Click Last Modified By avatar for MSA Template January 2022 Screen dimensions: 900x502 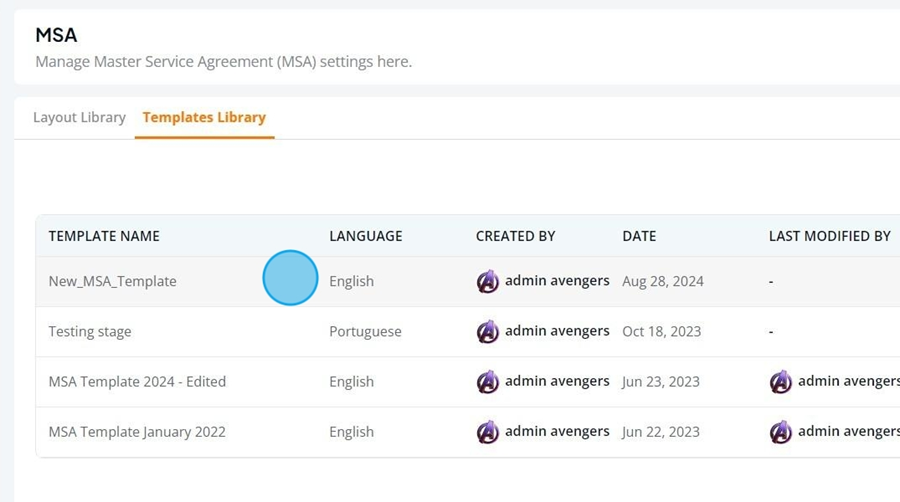click(781, 432)
